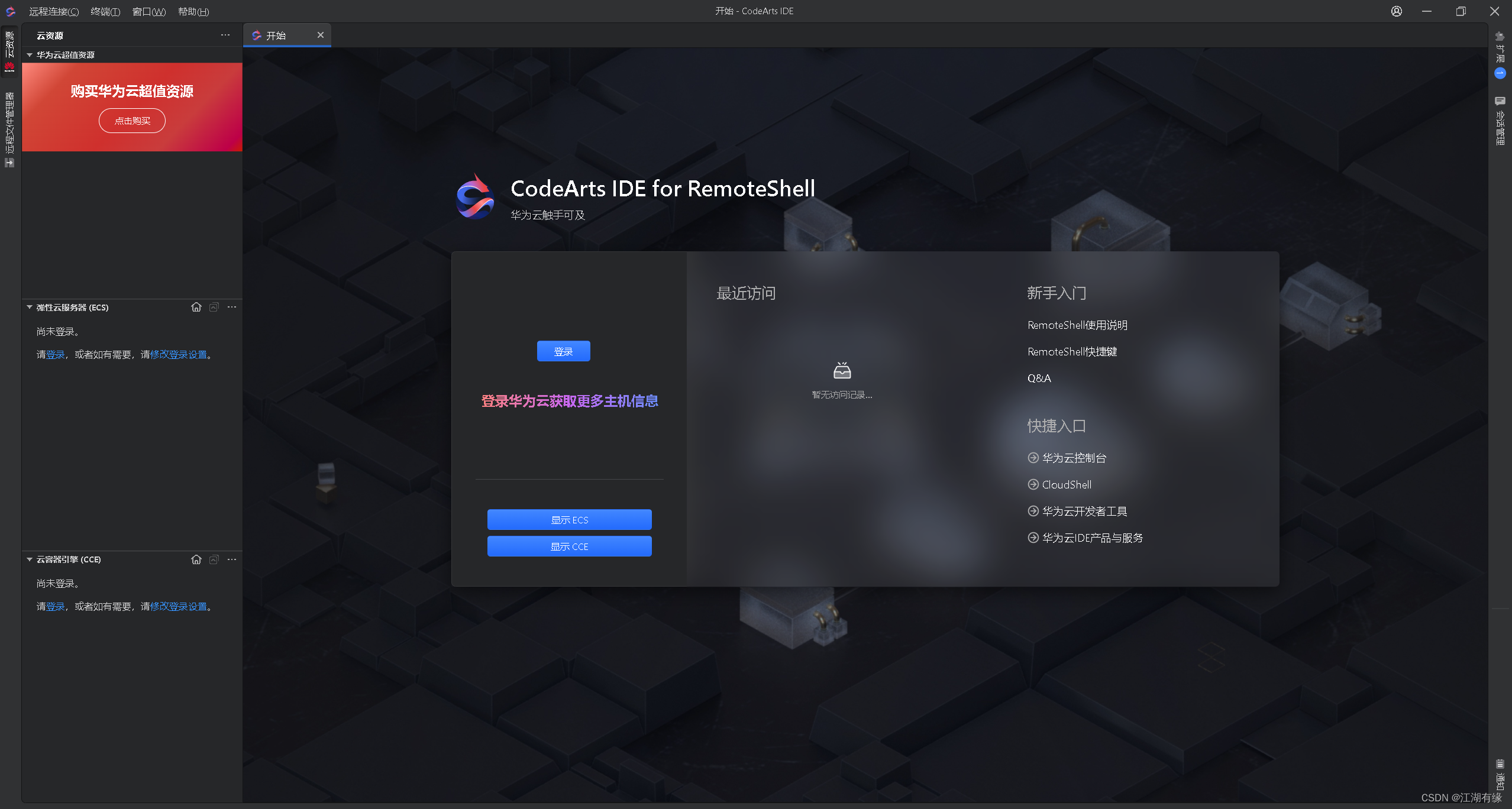
Task: Collapse the 弹性云服务器 (ECS) section
Action: [30, 308]
